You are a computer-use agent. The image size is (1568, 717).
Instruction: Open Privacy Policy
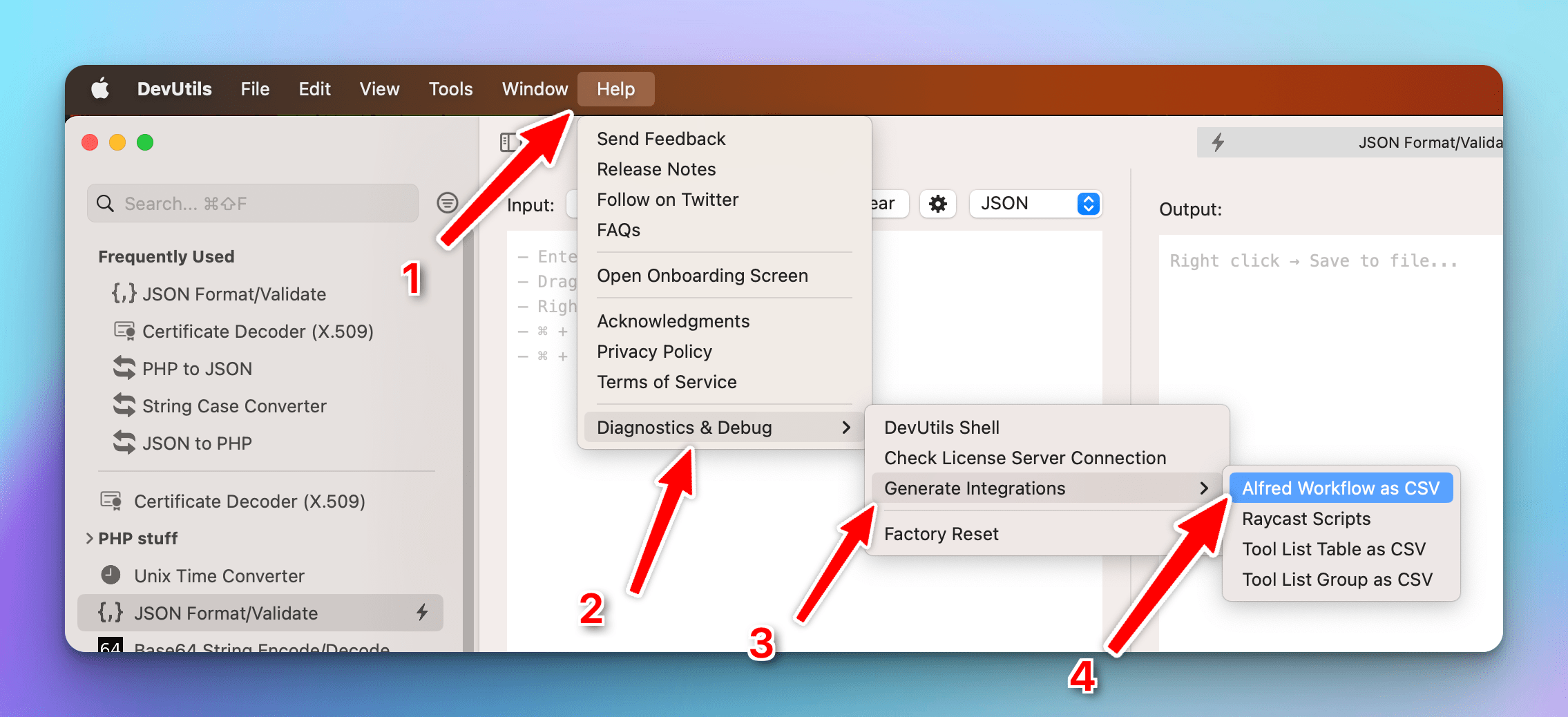point(654,352)
